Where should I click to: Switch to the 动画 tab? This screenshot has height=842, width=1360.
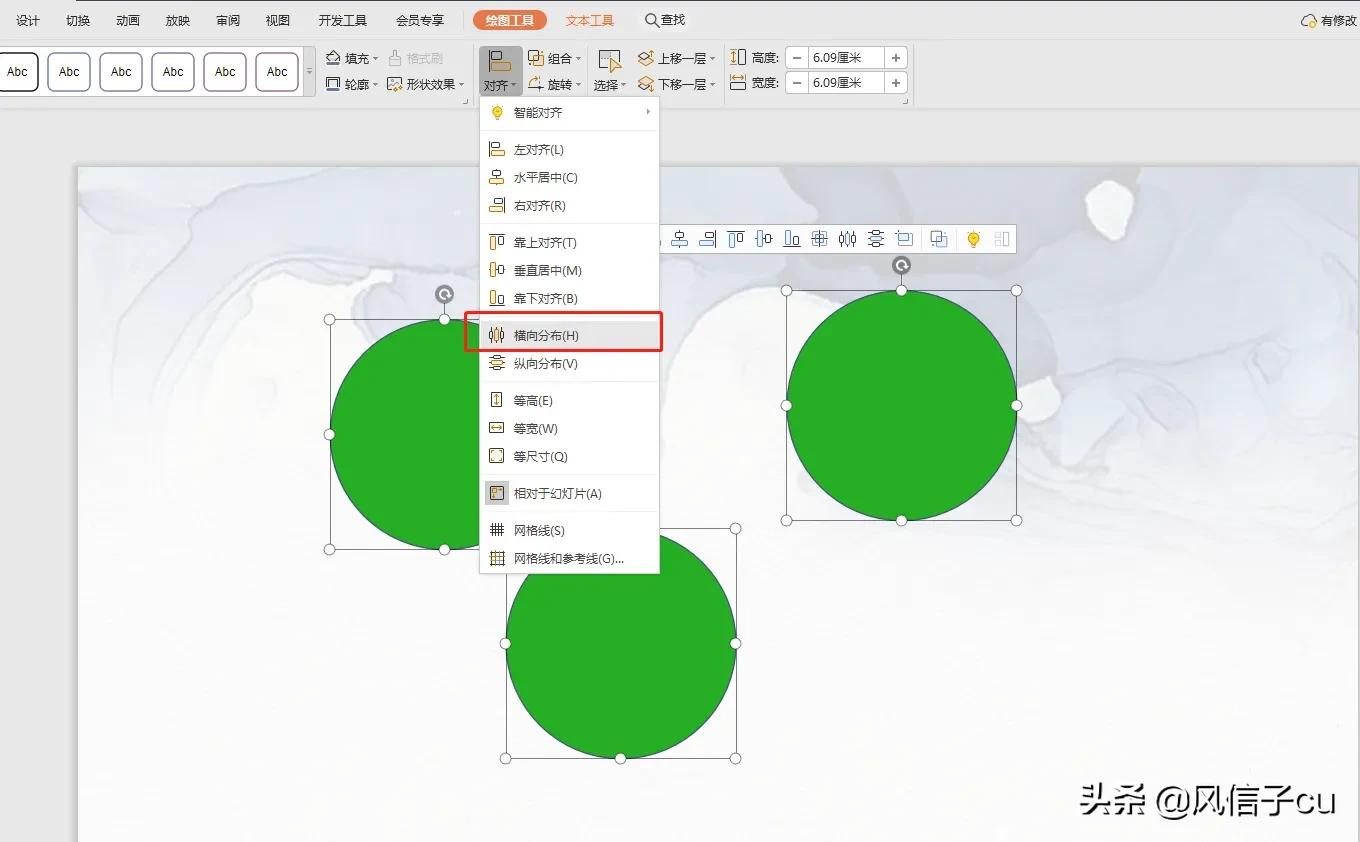(128, 20)
